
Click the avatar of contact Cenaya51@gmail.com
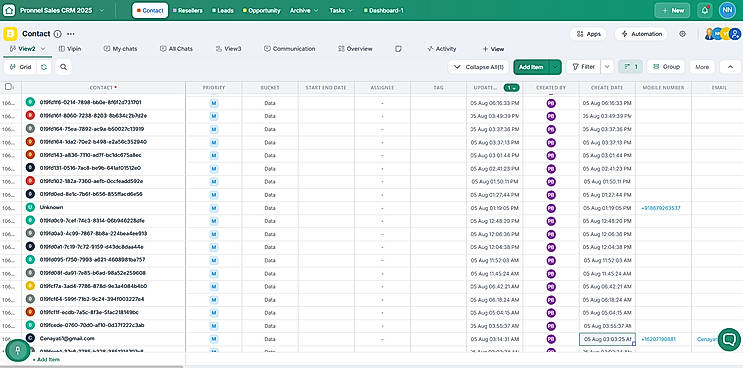tap(30, 338)
